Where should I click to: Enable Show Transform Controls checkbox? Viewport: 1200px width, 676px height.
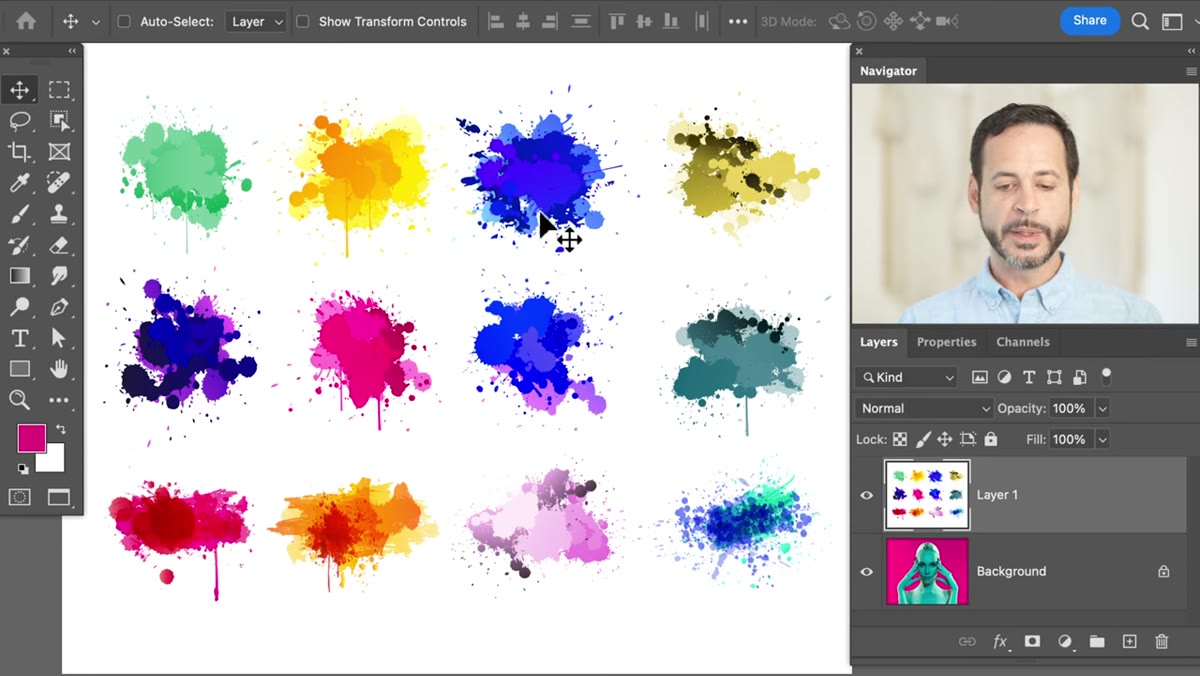pos(302,21)
